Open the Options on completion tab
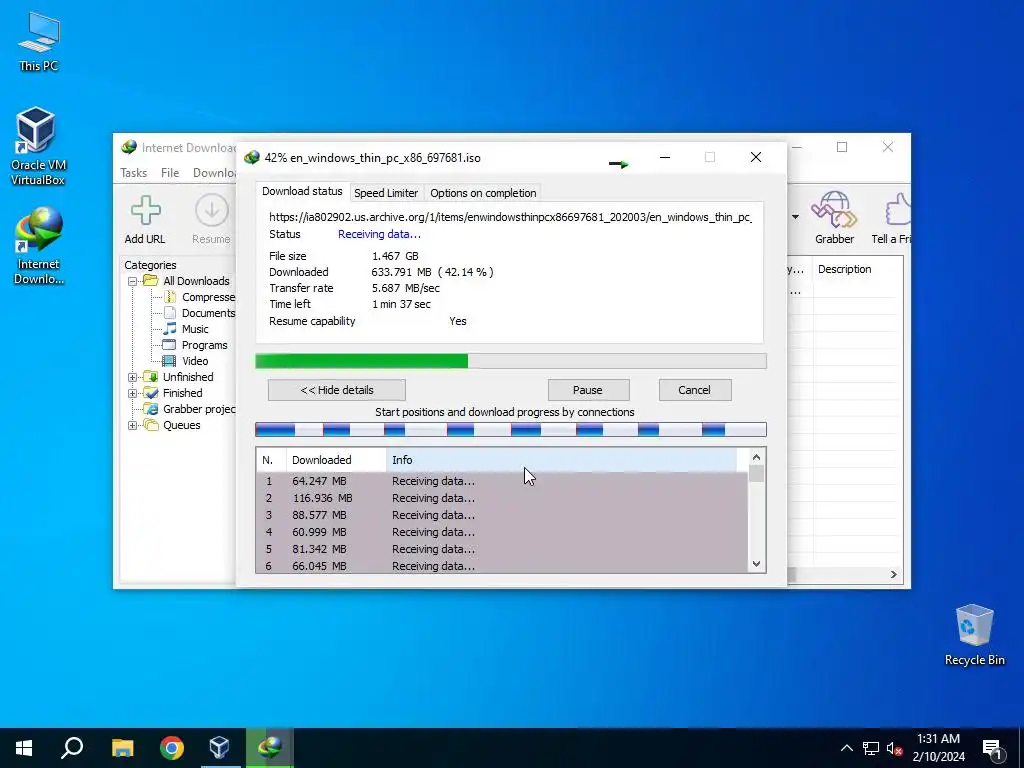Viewport: 1024px width, 768px height. (483, 193)
